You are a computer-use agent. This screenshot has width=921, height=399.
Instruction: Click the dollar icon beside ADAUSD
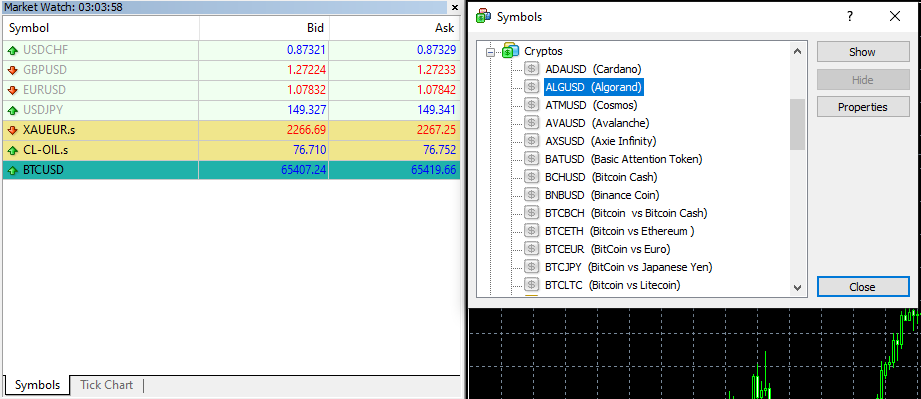(531, 69)
